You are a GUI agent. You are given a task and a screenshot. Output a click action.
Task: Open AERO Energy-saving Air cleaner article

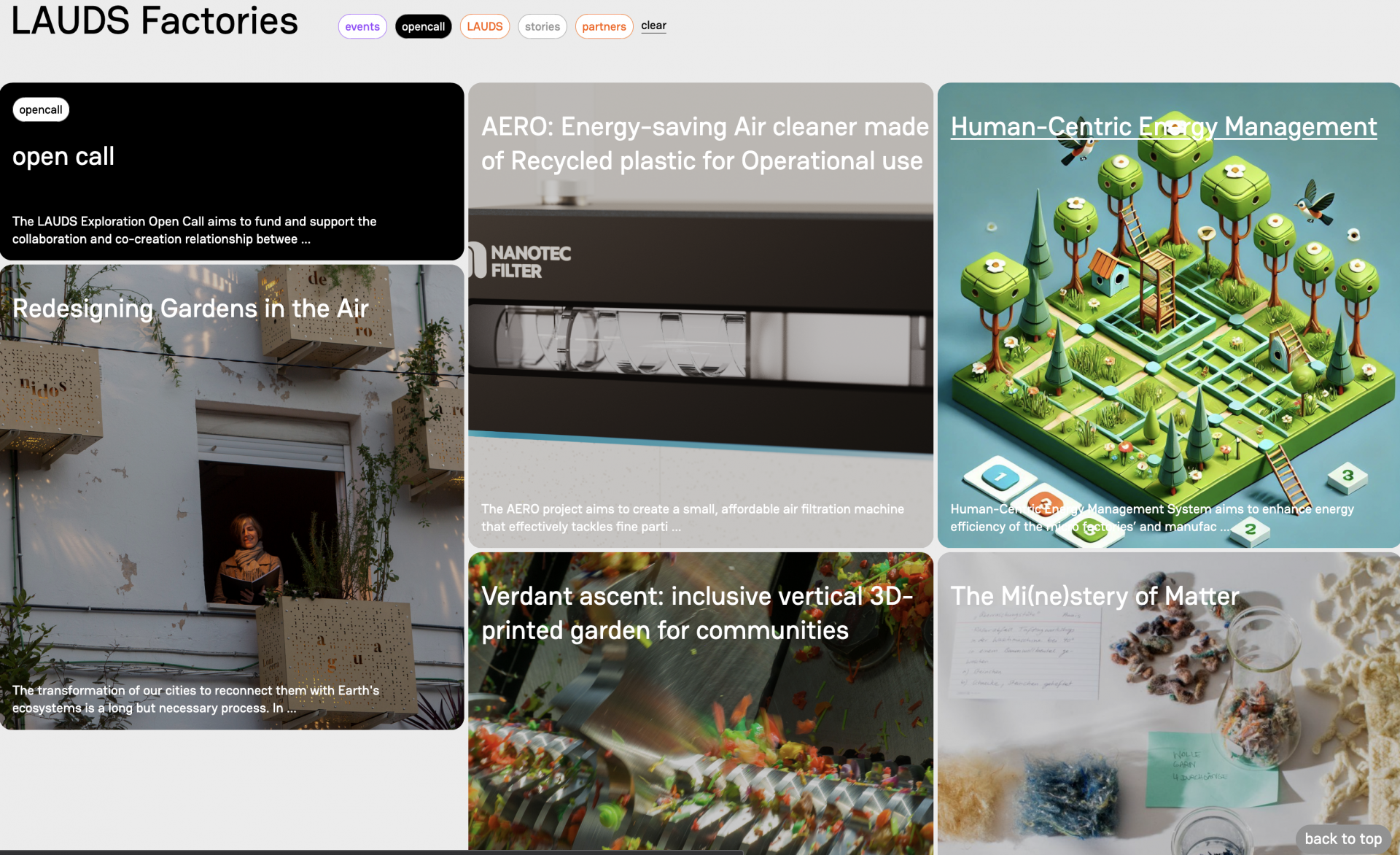(x=703, y=144)
